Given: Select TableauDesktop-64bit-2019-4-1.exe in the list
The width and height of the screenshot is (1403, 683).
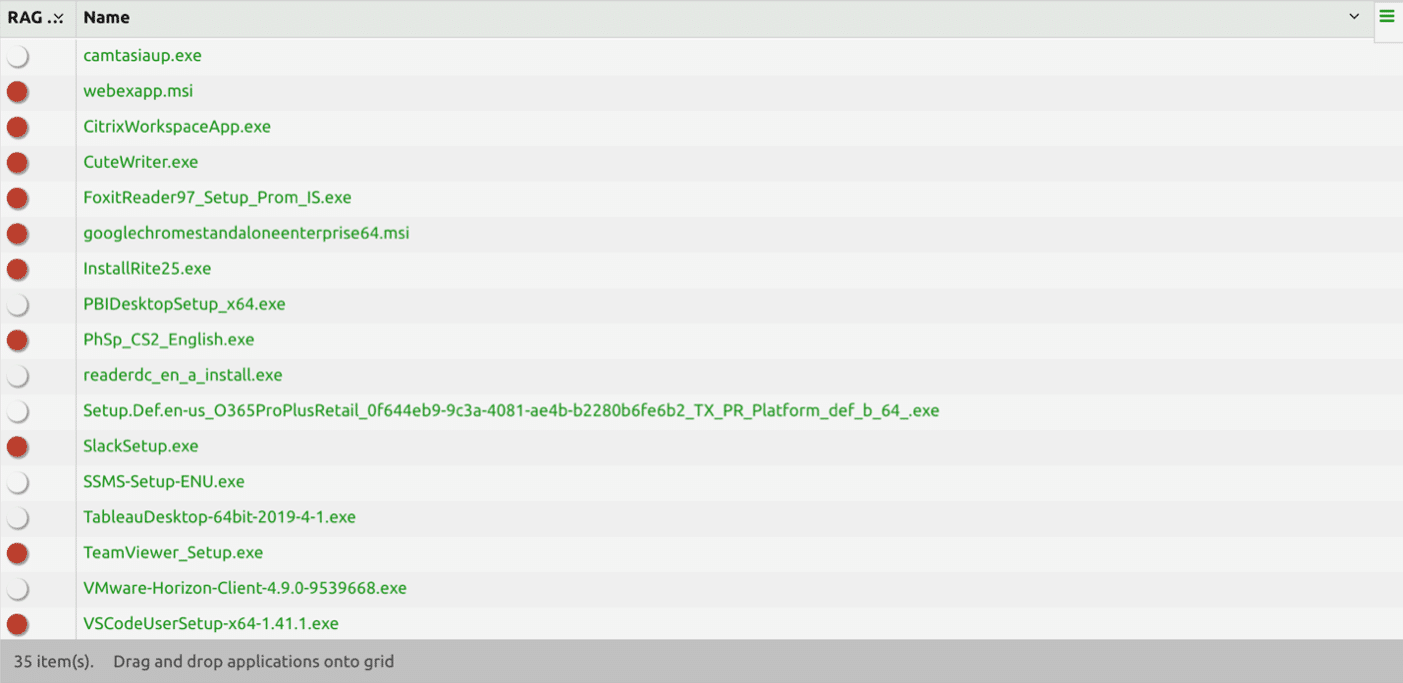Looking at the screenshot, I should pos(219,517).
